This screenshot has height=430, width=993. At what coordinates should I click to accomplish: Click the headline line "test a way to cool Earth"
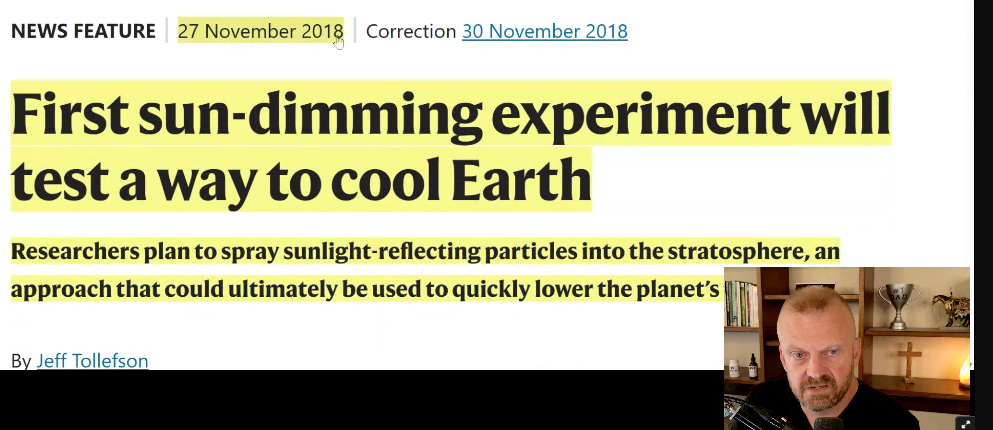tap(301, 180)
